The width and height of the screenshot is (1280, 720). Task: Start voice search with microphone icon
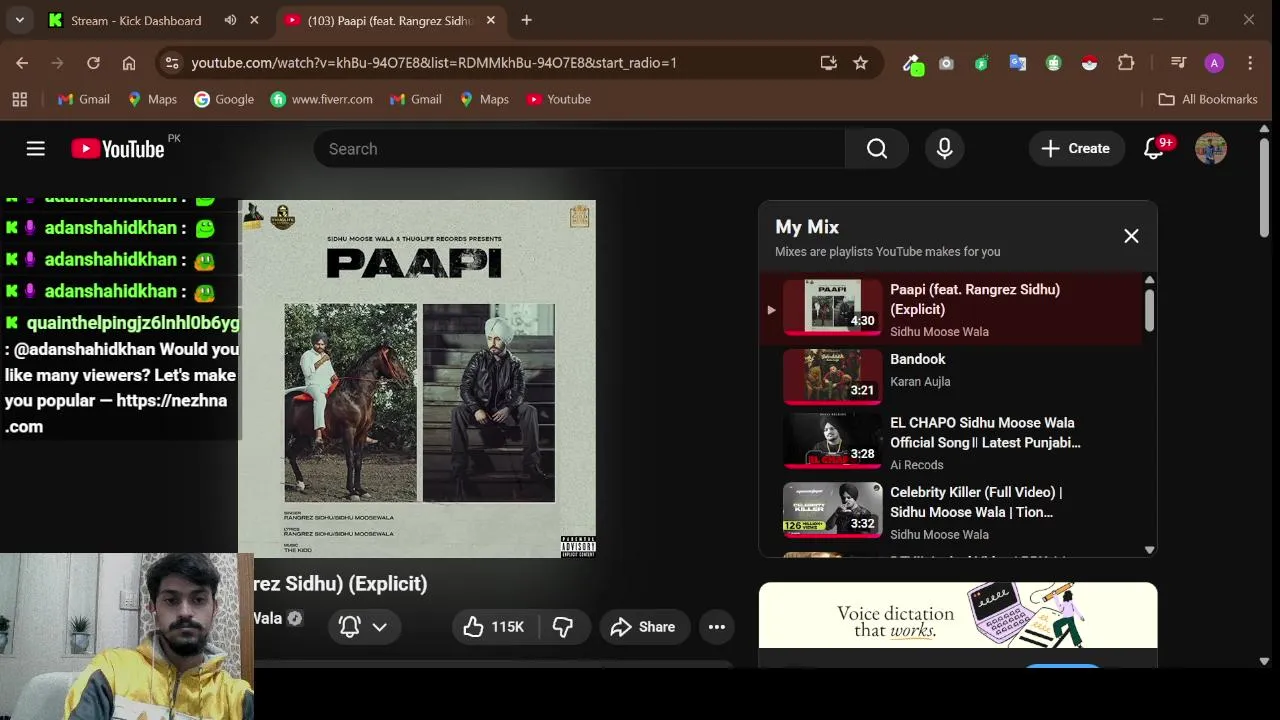[944, 149]
